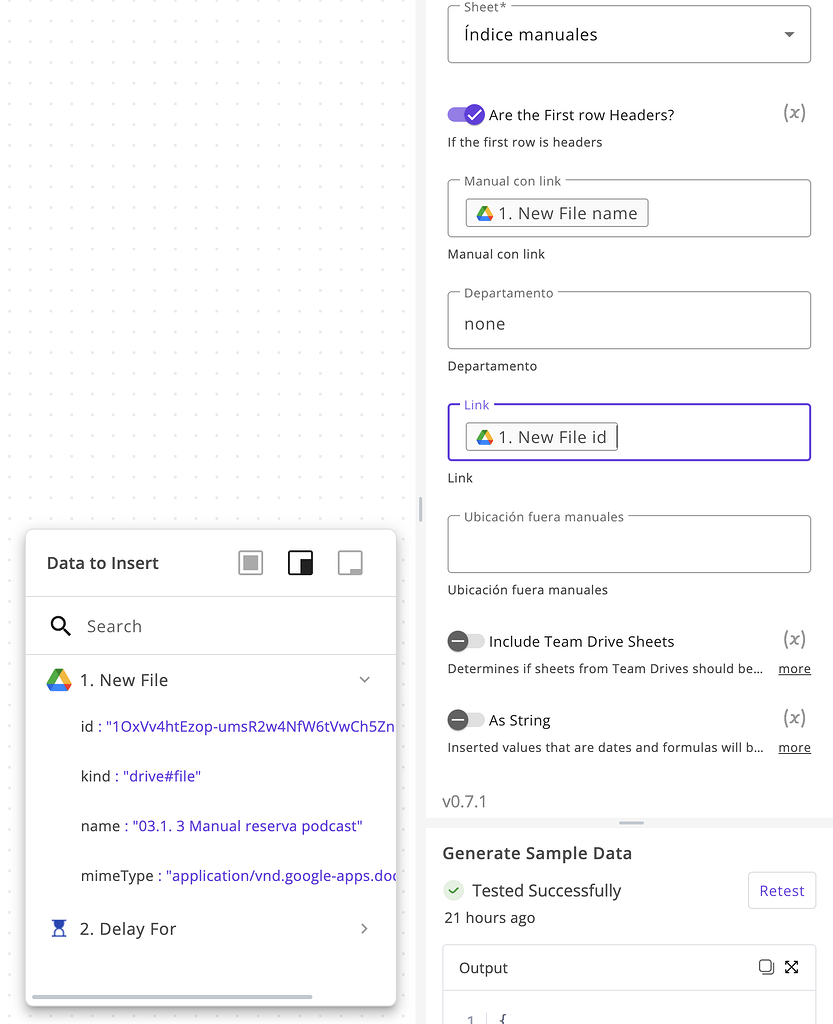The height and width of the screenshot is (1024, 833).
Task: Click the search magnifier in Data to Insert
Action: (60, 626)
